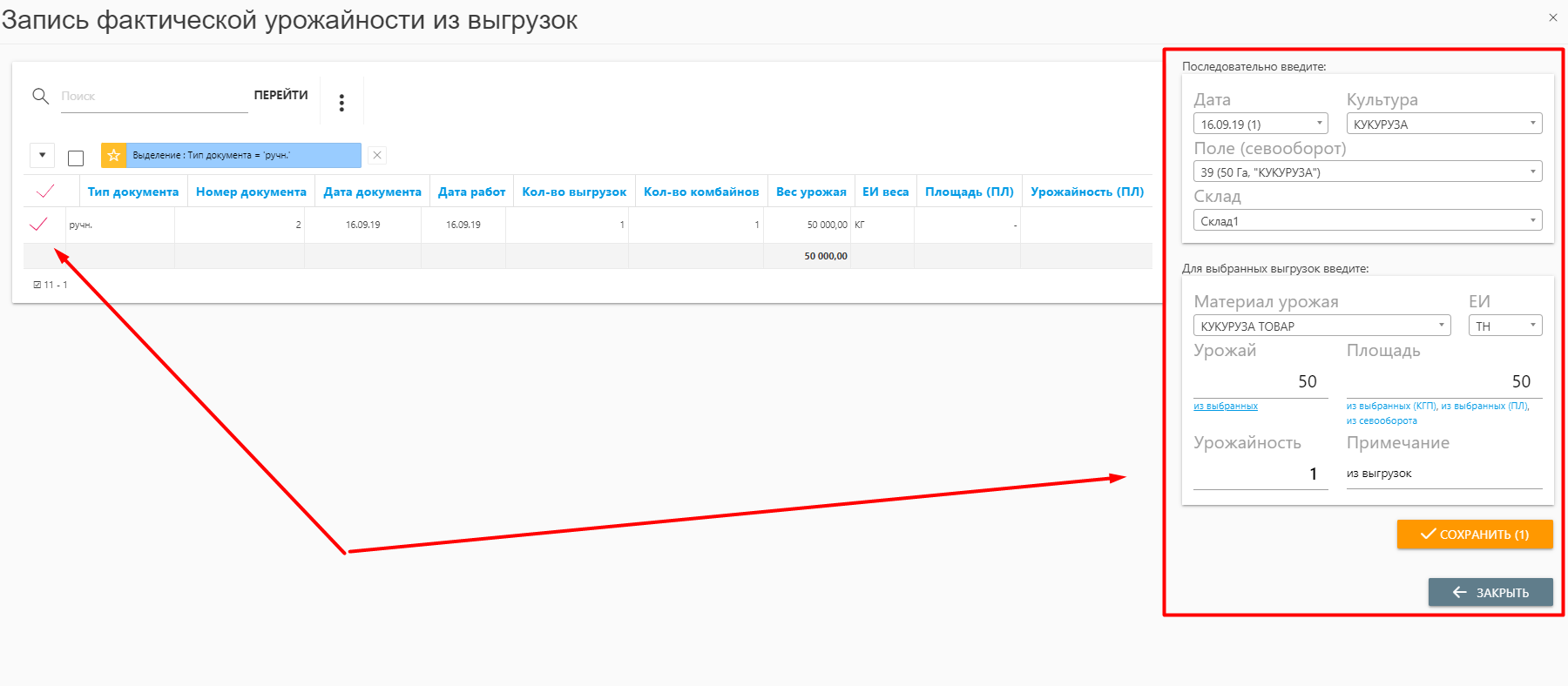Screen dimensions: 1568x686
Task: Click the ЗАКРЫТЬ button
Action: pyautogui.click(x=1490, y=592)
